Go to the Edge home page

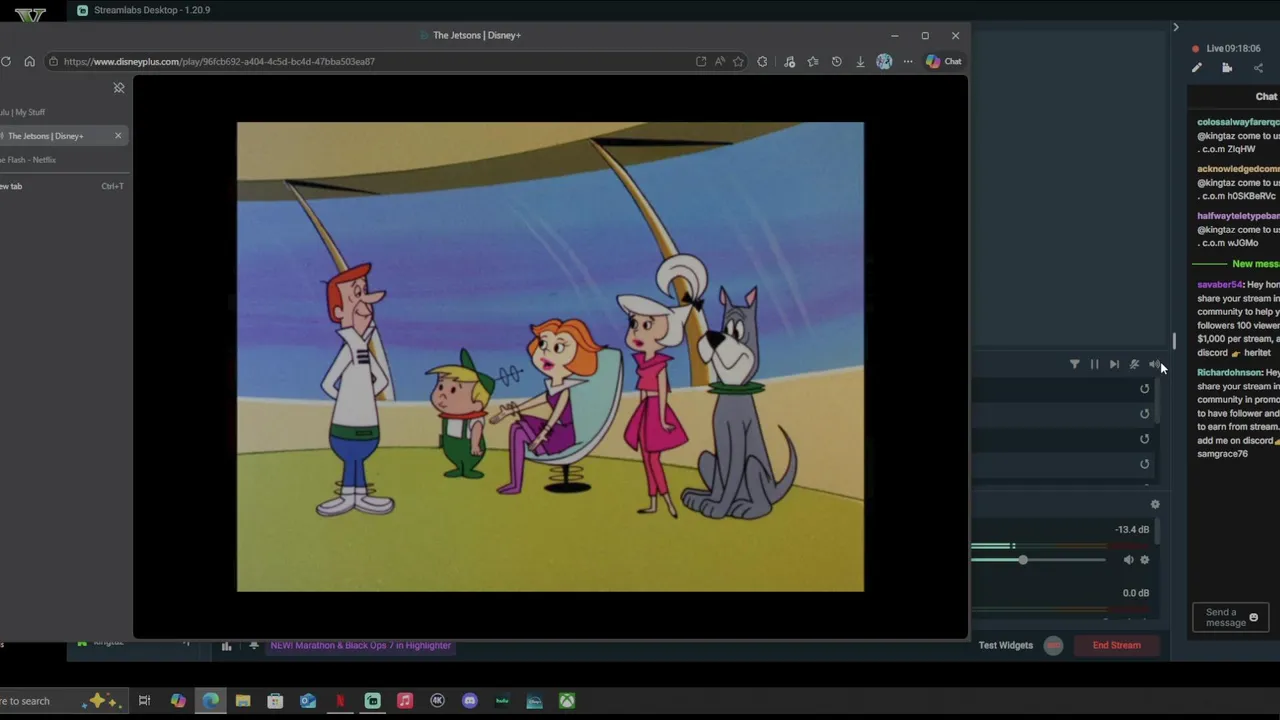pyautogui.click(x=30, y=62)
